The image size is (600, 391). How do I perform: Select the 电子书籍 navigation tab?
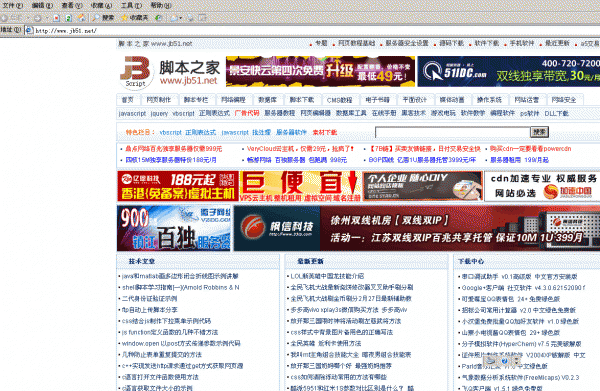click(377, 100)
